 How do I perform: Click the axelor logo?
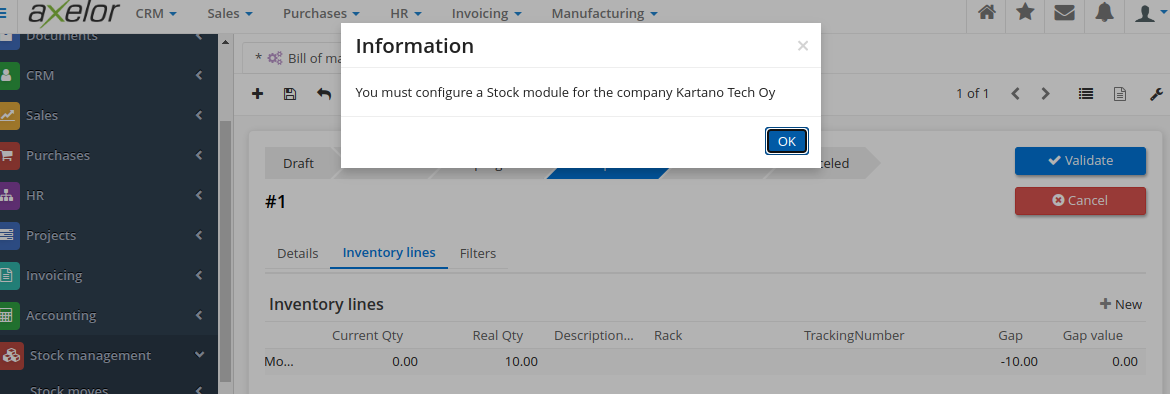73,13
